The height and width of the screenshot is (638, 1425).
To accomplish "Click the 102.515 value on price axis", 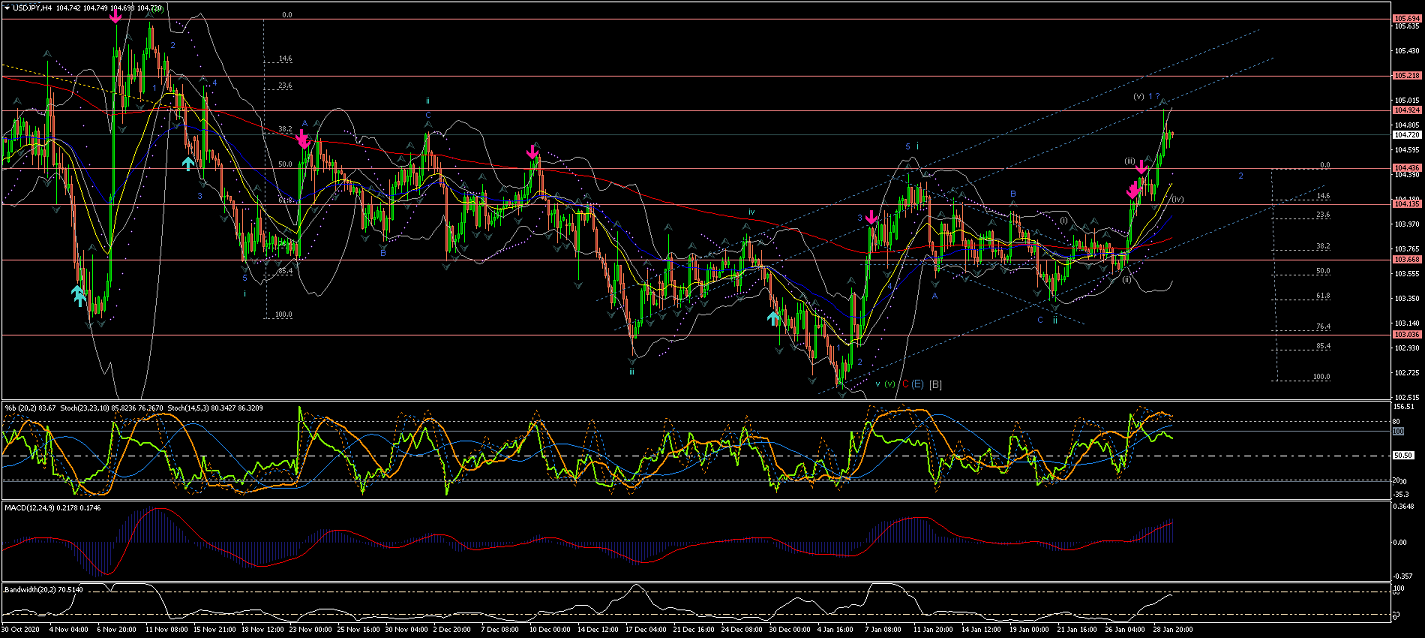I will point(1406,396).
